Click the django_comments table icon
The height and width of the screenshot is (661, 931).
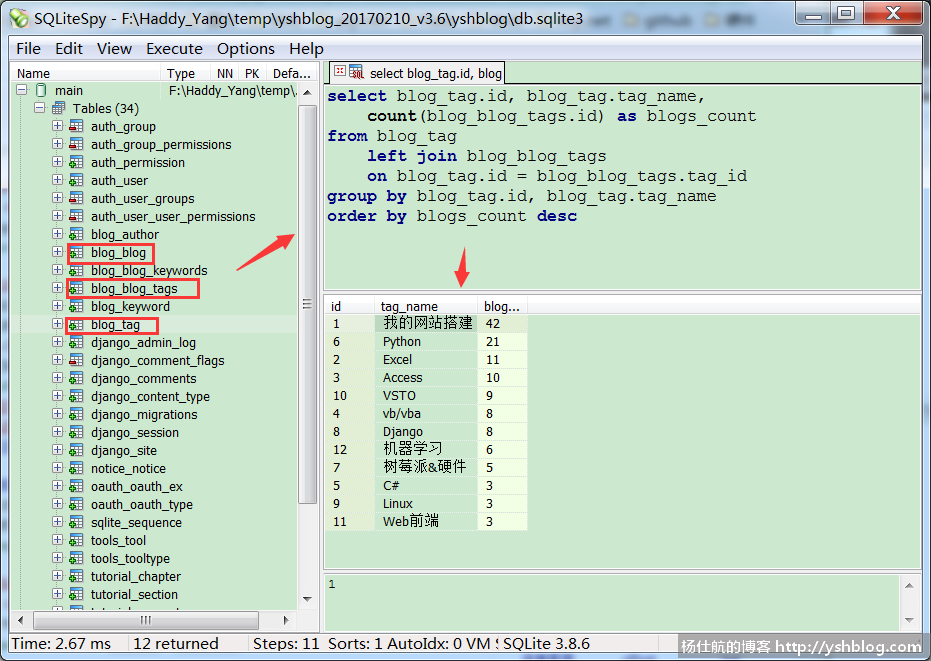click(x=76, y=378)
